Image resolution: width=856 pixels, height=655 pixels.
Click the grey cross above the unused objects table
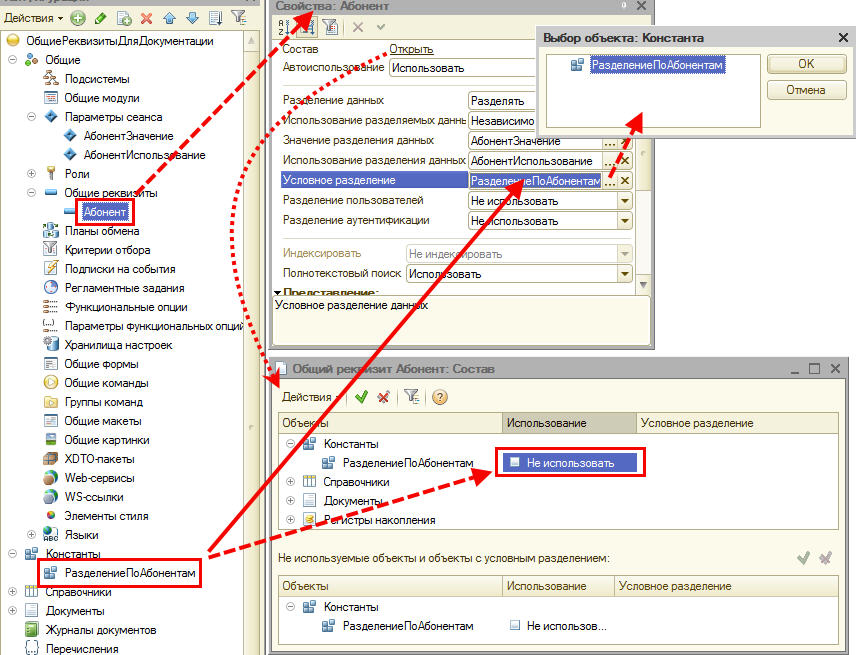click(825, 558)
